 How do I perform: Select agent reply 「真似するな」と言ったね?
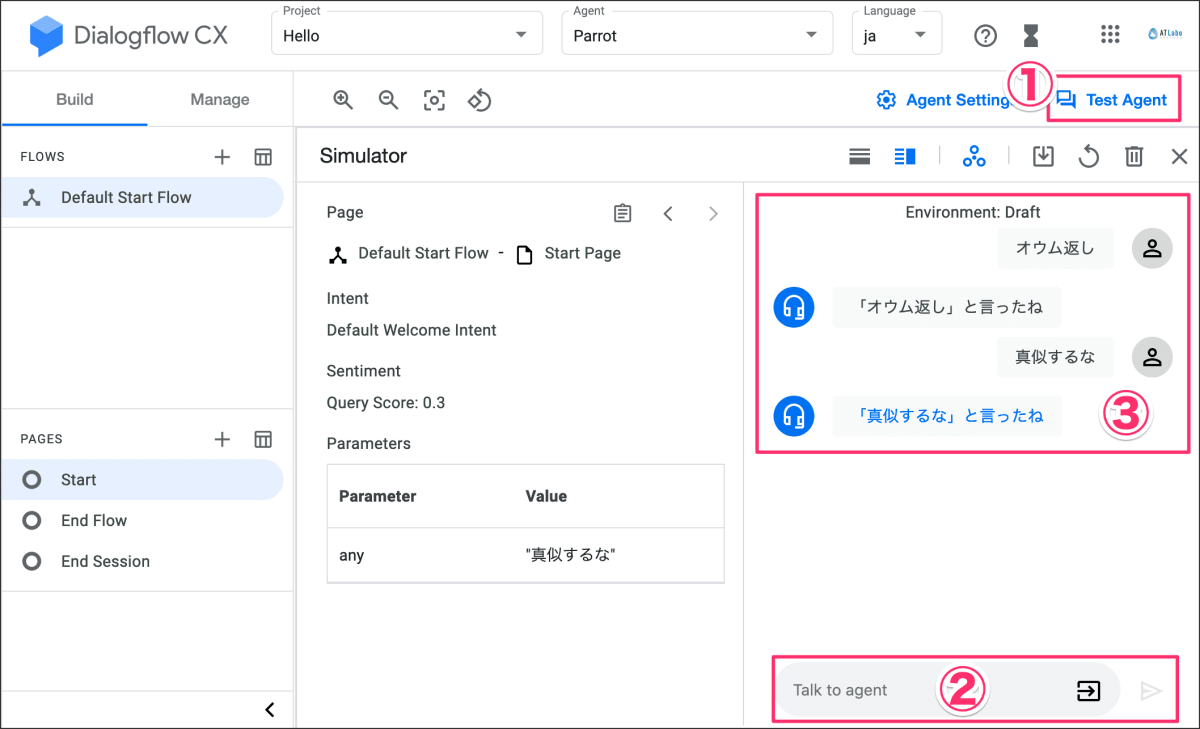[x=947, y=415]
